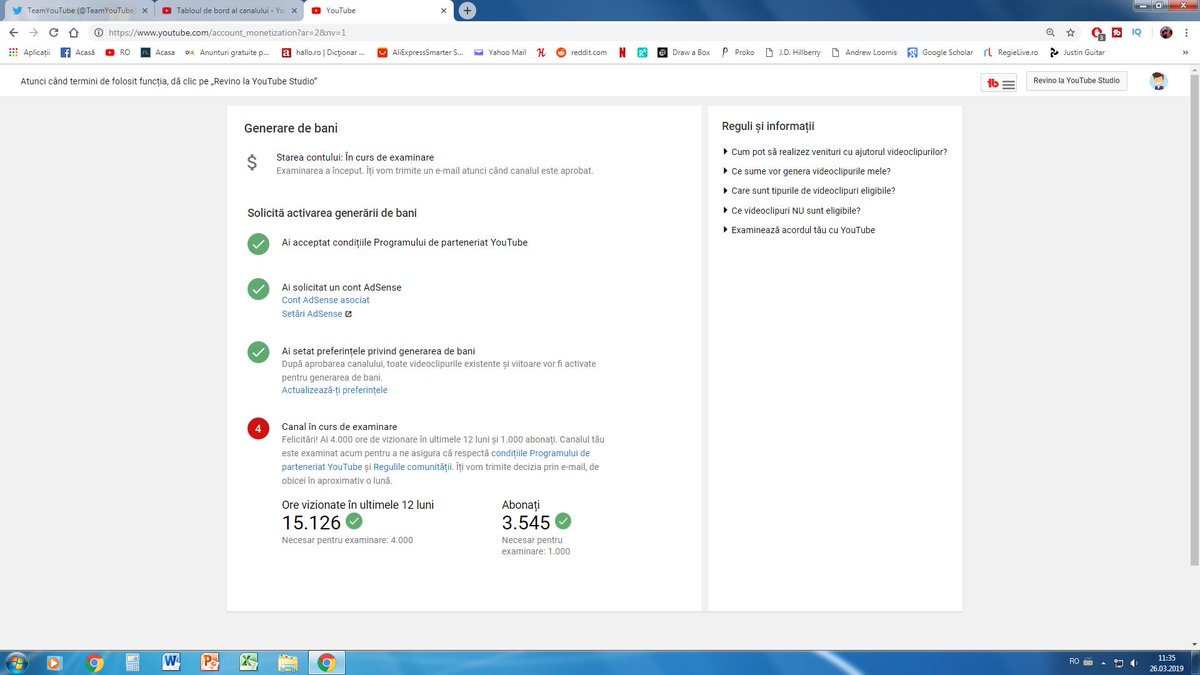Open the 'Regulile comunității' link
This screenshot has width=1200, height=675.
click(413, 467)
